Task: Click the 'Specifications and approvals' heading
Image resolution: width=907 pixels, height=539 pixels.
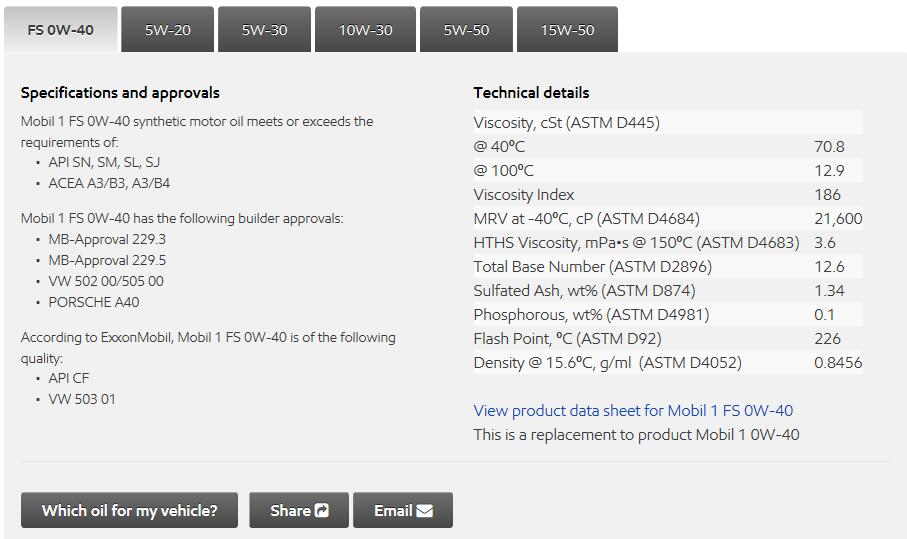Action: tap(120, 93)
